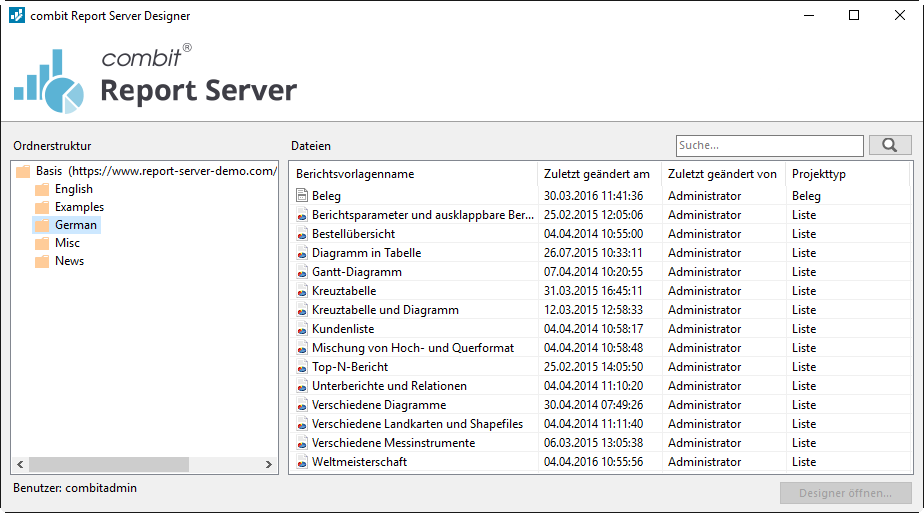
Task: Click the Basis root folder icon
Action: (x=23, y=171)
